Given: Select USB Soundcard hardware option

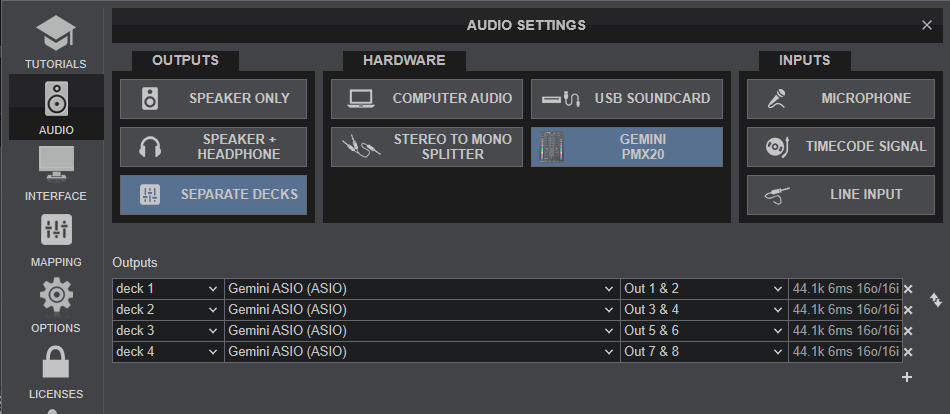Looking at the screenshot, I should click(626, 99).
